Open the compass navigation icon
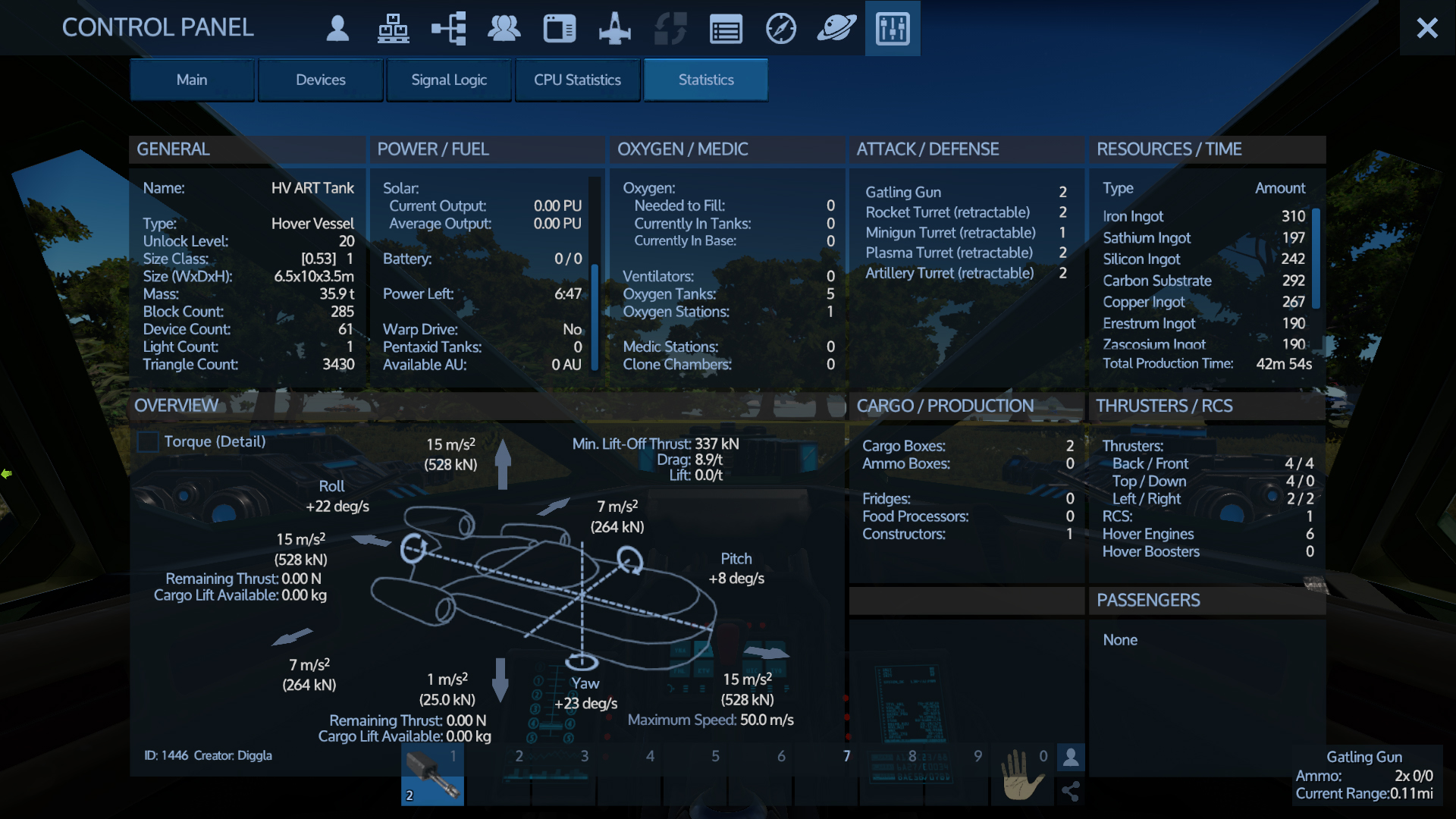 coord(781,28)
